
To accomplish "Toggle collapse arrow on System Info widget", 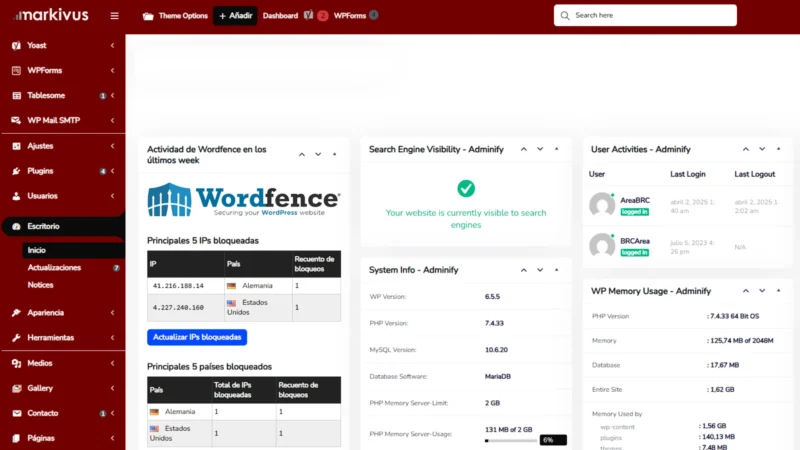I will click(x=556, y=270).
